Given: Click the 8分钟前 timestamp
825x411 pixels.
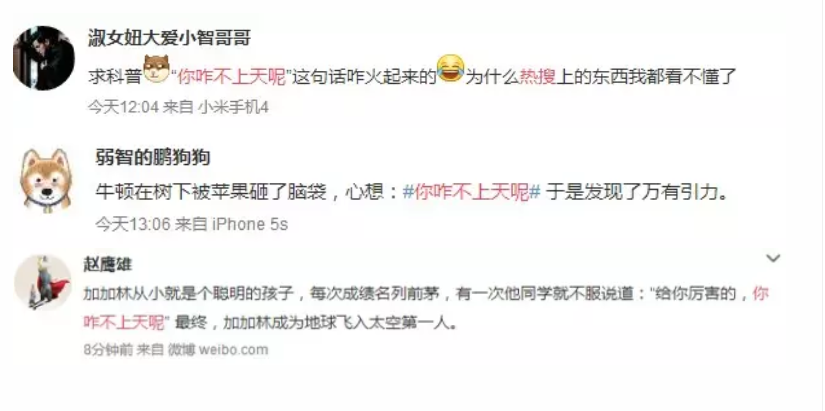Looking at the screenshot, I should coord(108,349).
